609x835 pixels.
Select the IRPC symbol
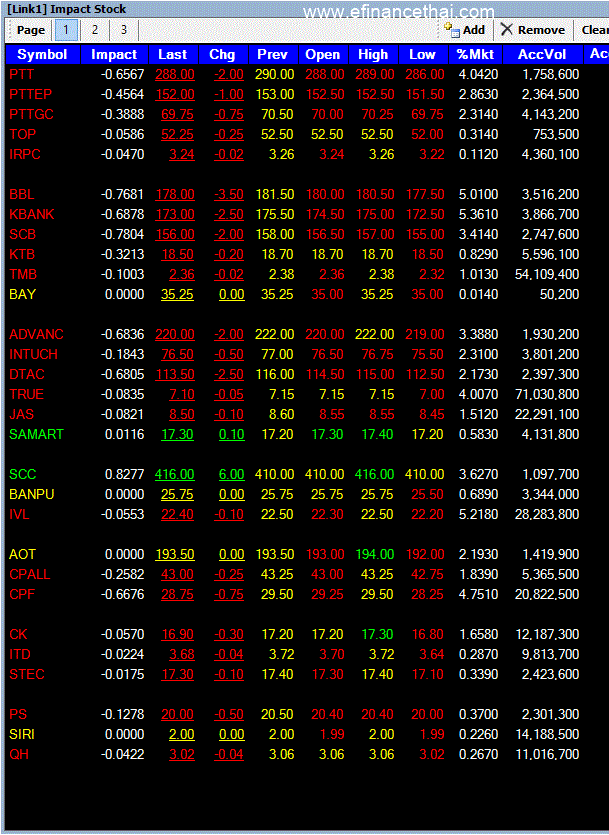pyautogui.click(x=24, y=154)
